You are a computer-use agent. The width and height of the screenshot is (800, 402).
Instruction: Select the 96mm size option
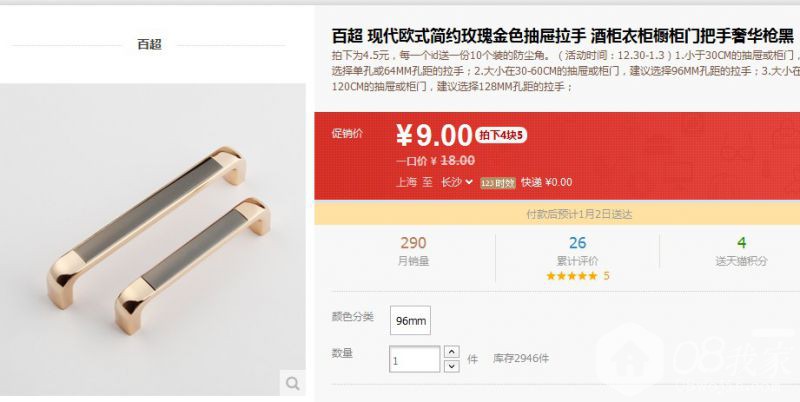click(x=410, y=320)
